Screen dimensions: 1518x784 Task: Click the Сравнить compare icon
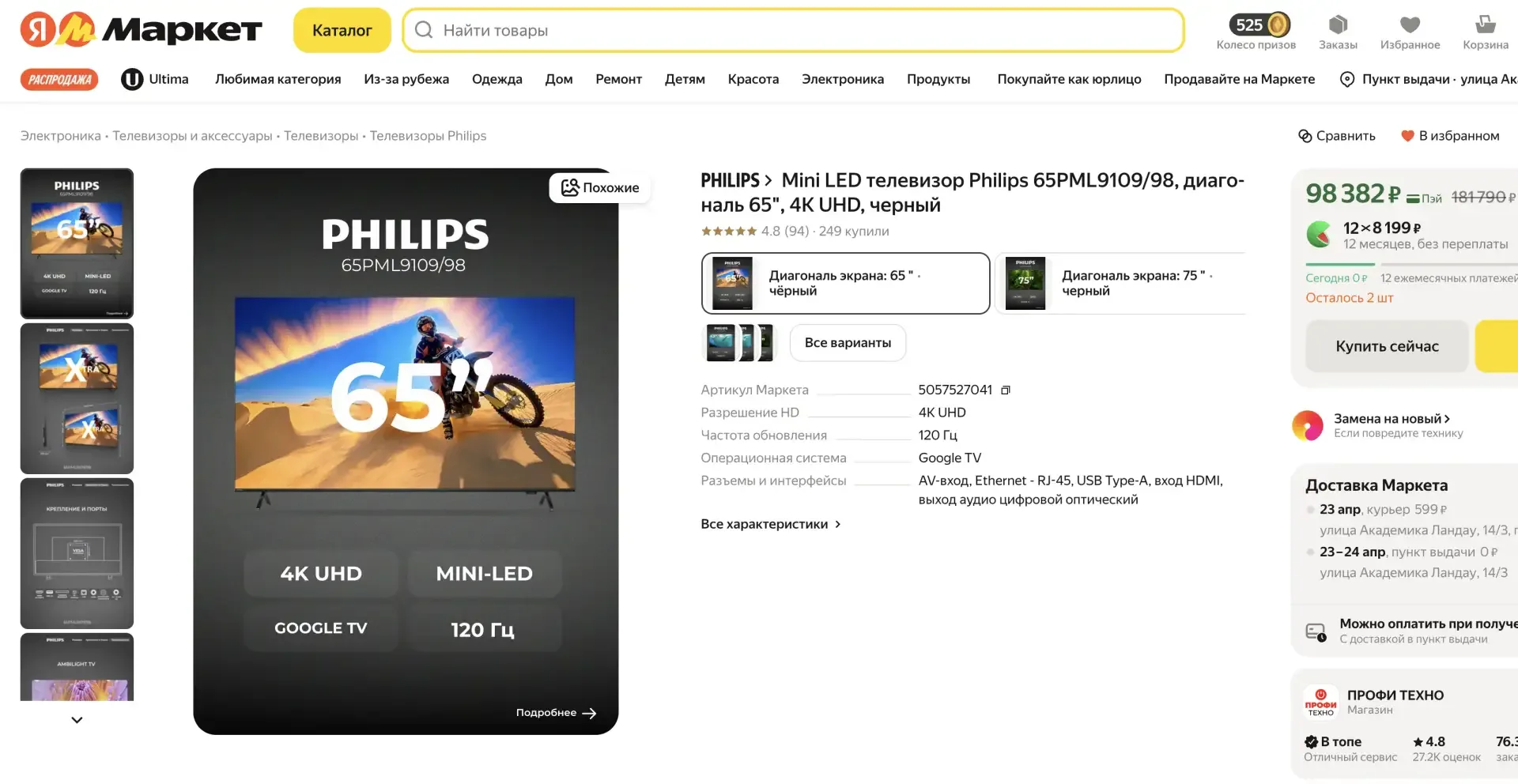click(x=1305, y=136)
